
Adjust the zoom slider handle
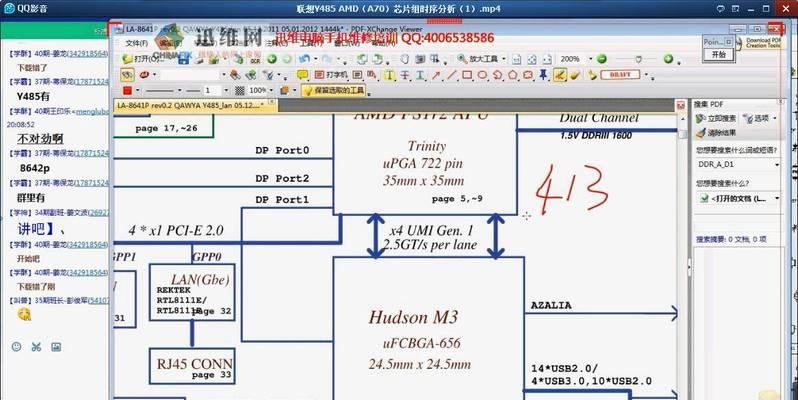click(639, 59)
